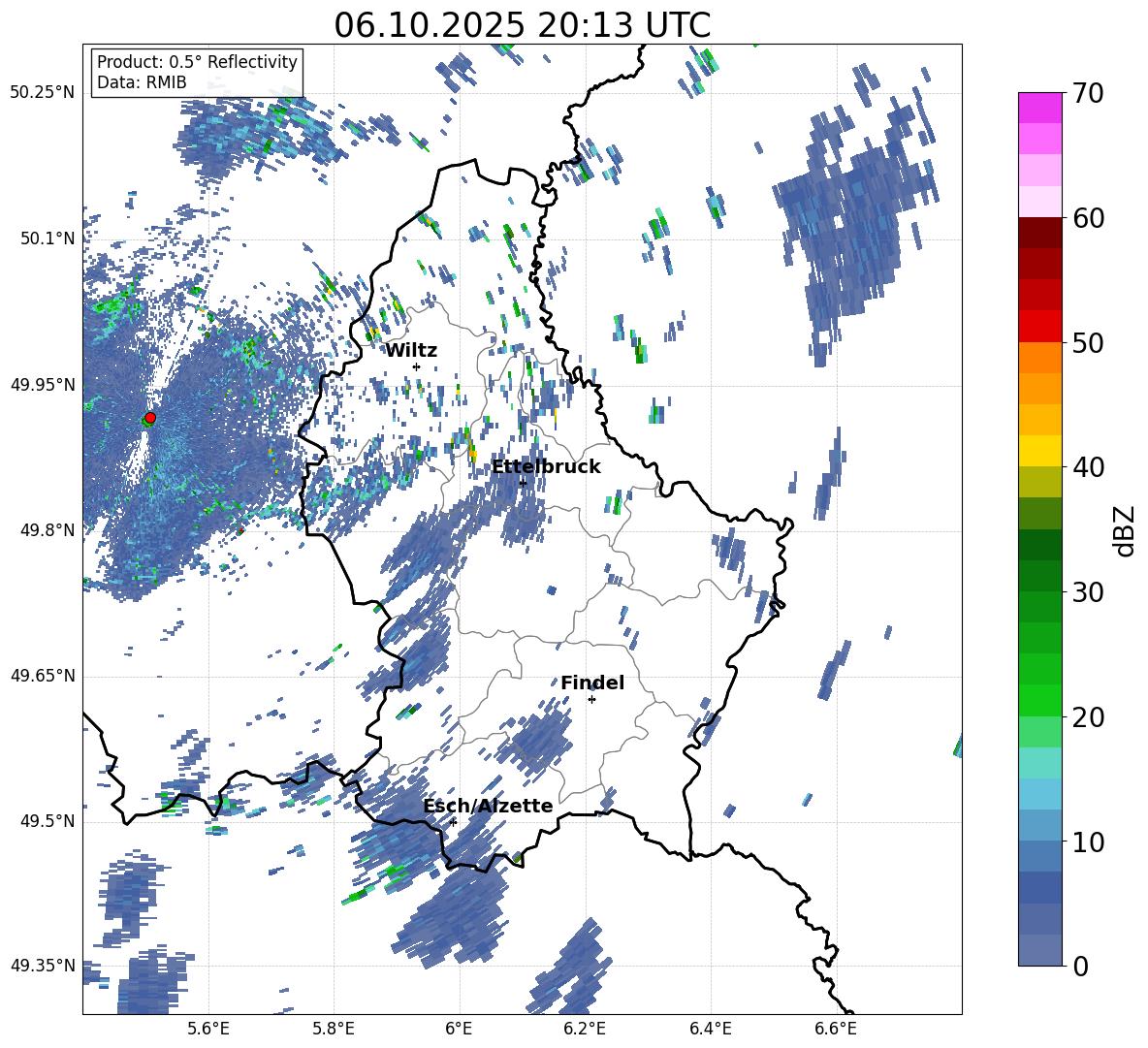Click the timestamp title 06.10.2025 20:13 UTC
This screenshot has height=1048, width=1148.
[x=522, y=25]
